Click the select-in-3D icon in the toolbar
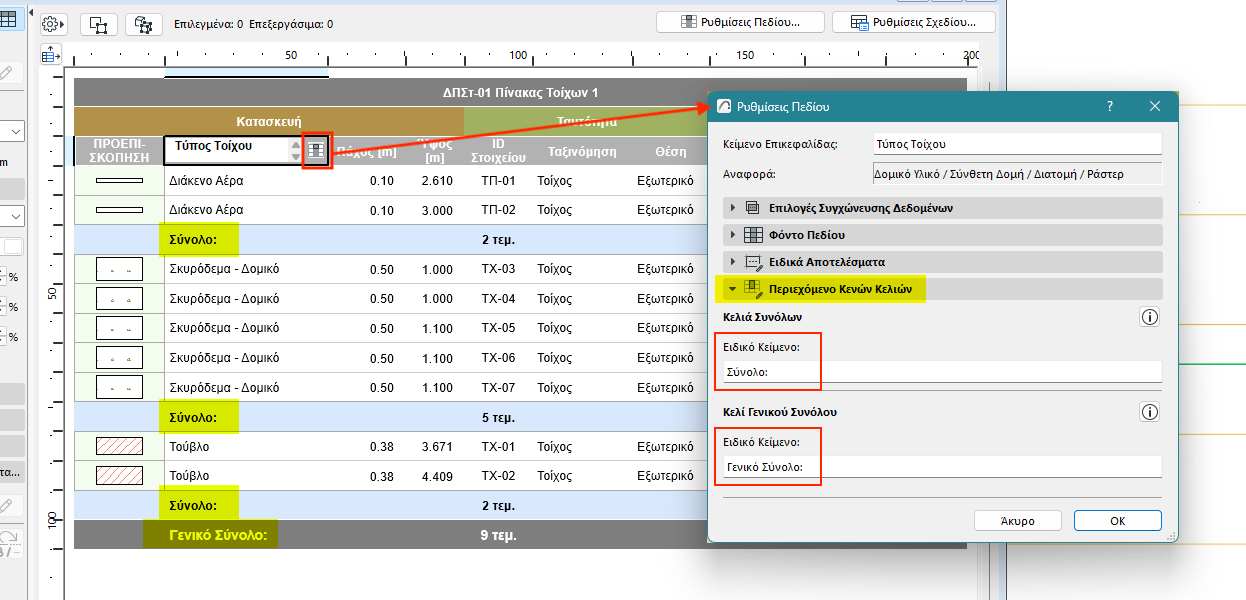1246x600 pixels. pyautogui.click(x=146, y=23)
